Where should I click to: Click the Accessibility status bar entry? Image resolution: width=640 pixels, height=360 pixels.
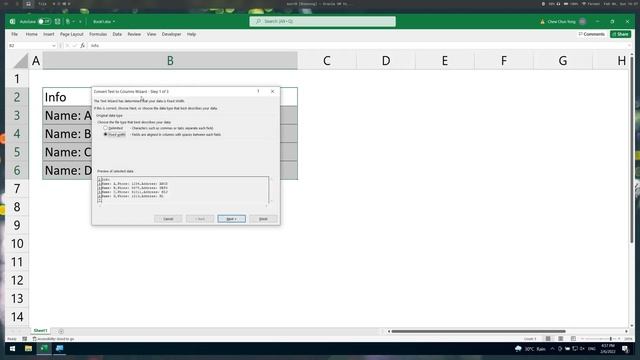pos(53,339)
